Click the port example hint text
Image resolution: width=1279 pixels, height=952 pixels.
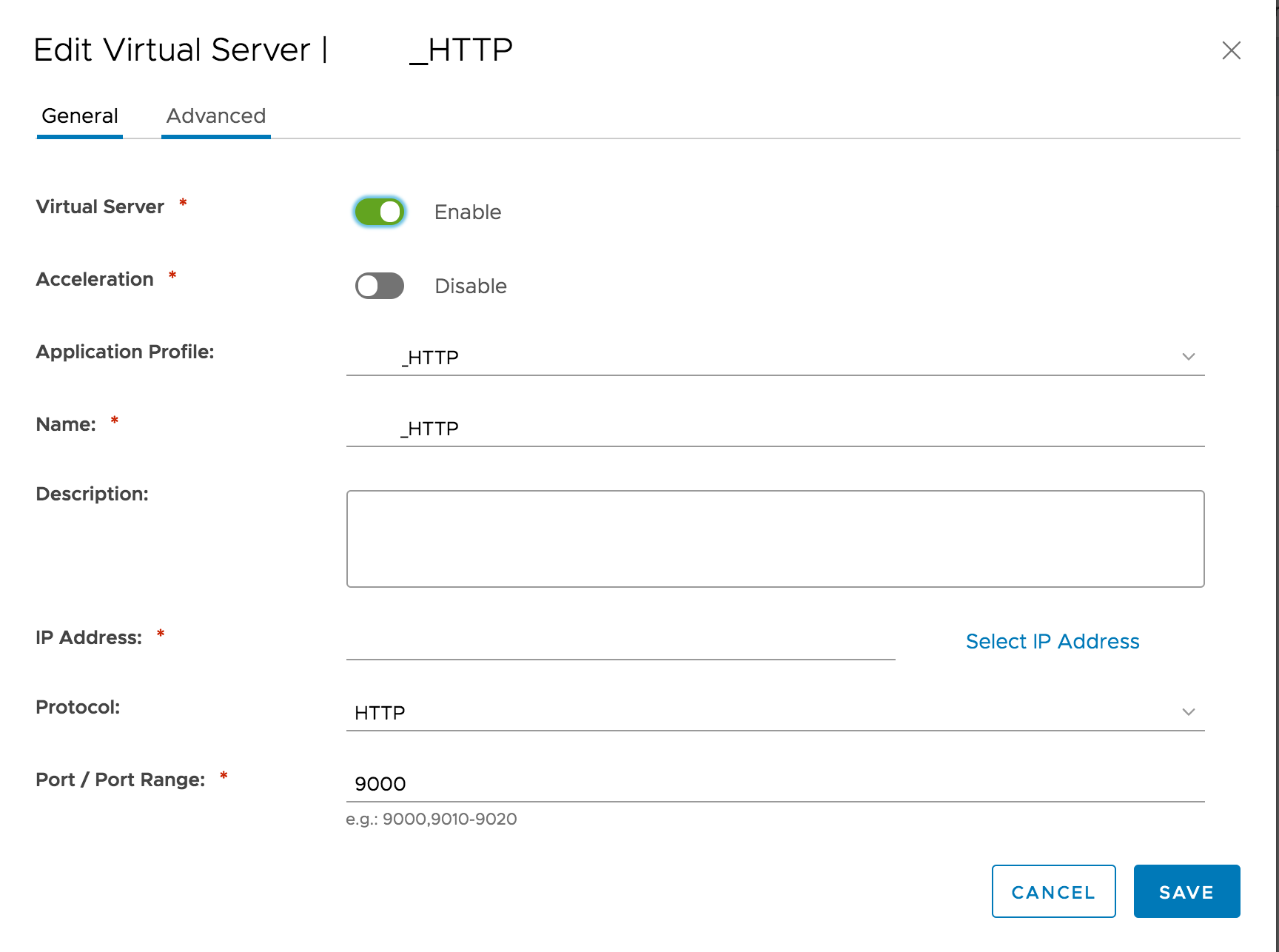(x=432, y=819)
